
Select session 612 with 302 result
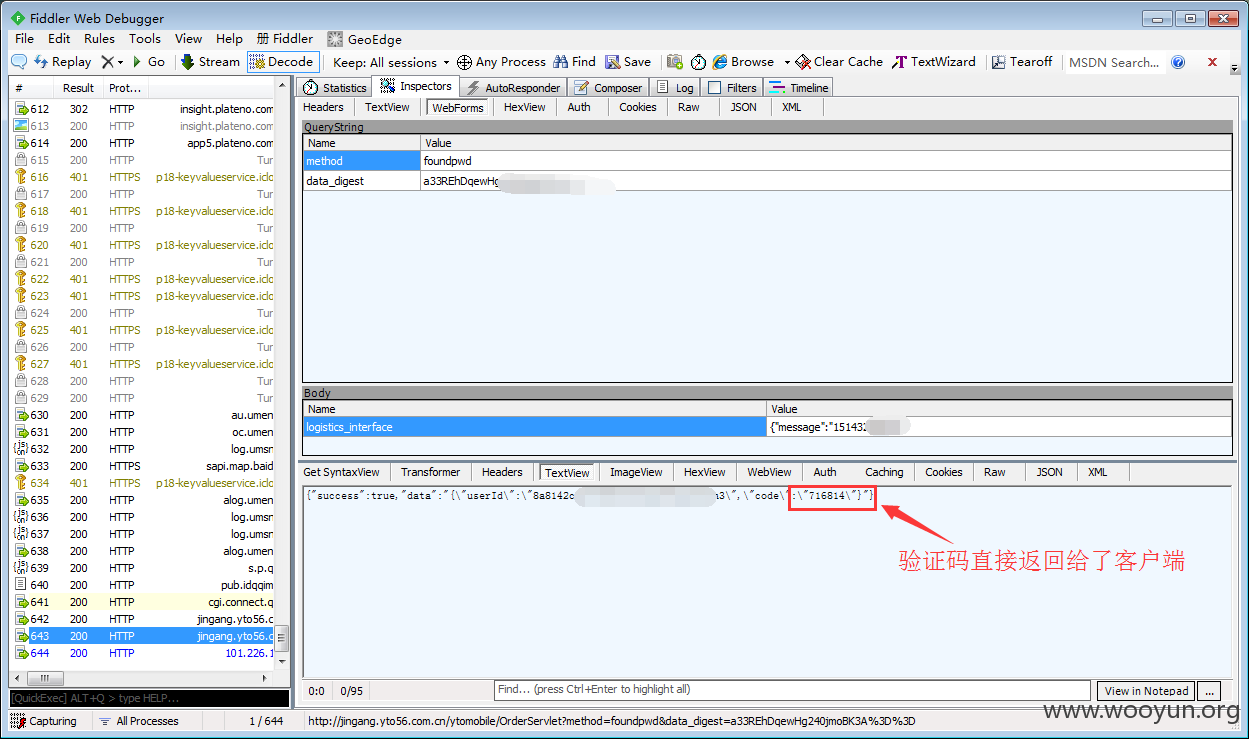pos(143,109)
